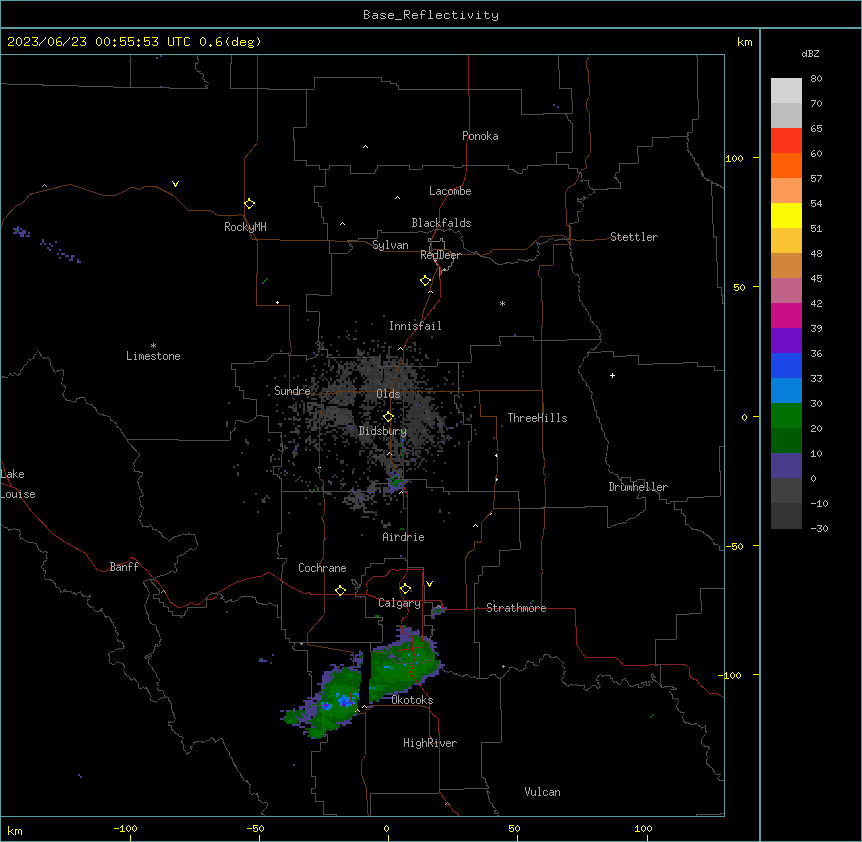
Task: Click the dBZ legend heading
Action: [810, 54]
